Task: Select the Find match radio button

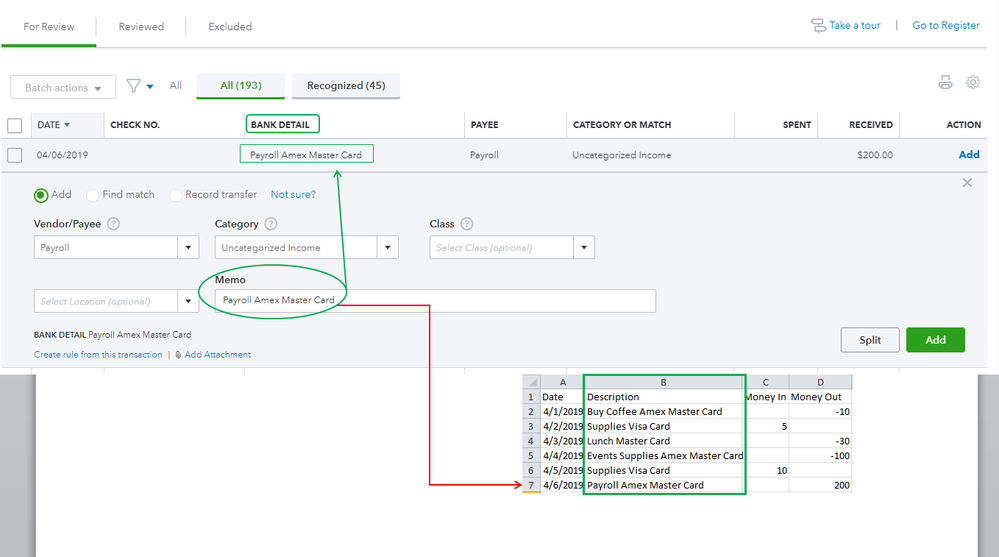Action: [93, 195]
